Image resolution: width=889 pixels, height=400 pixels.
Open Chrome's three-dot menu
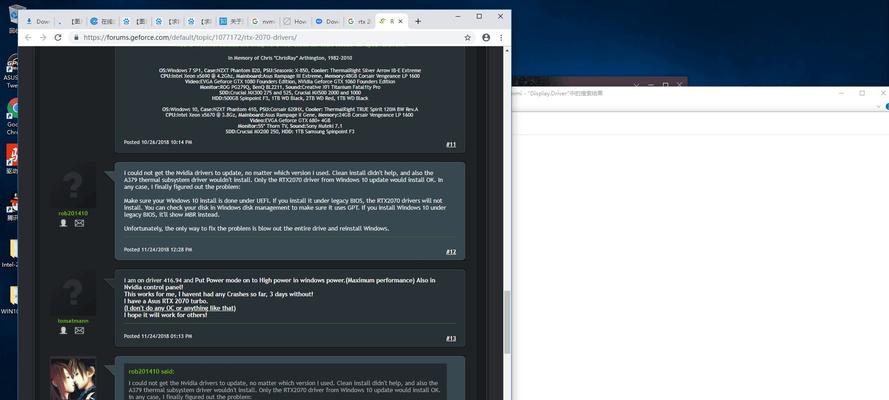click(x=501, y=37)
